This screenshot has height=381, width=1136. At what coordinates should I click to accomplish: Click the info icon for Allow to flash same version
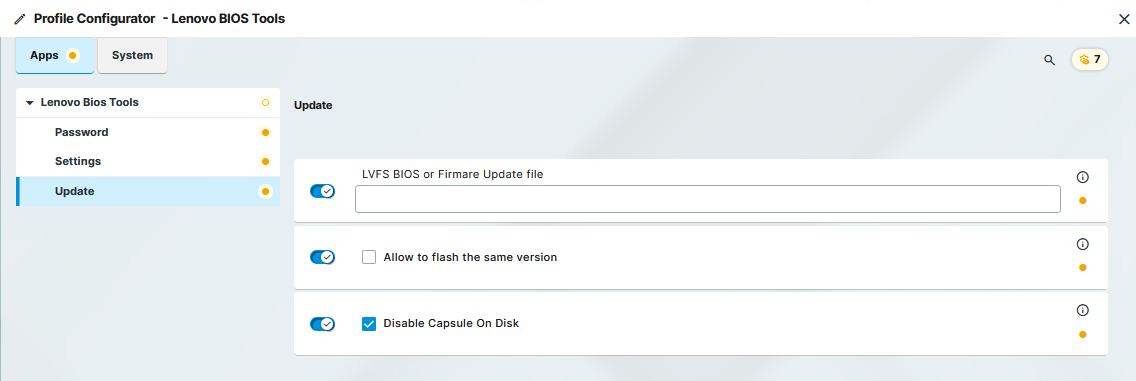coord(1083,244)
